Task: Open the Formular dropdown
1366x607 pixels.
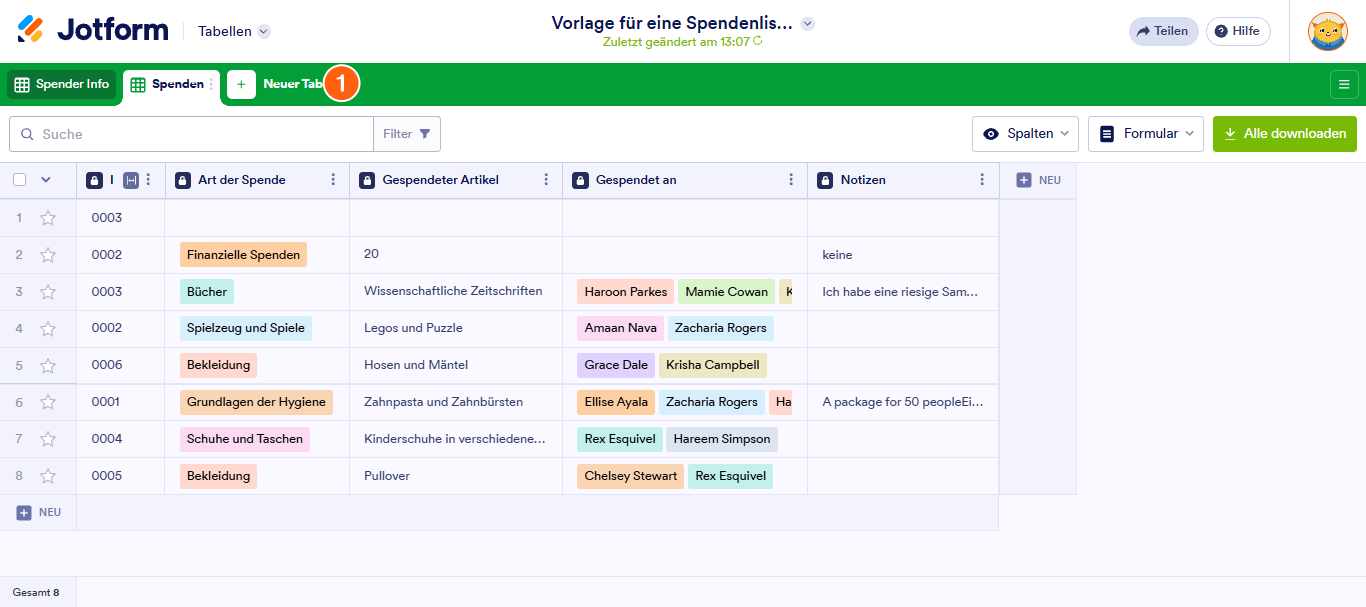Action: [x=1146, y=134]
